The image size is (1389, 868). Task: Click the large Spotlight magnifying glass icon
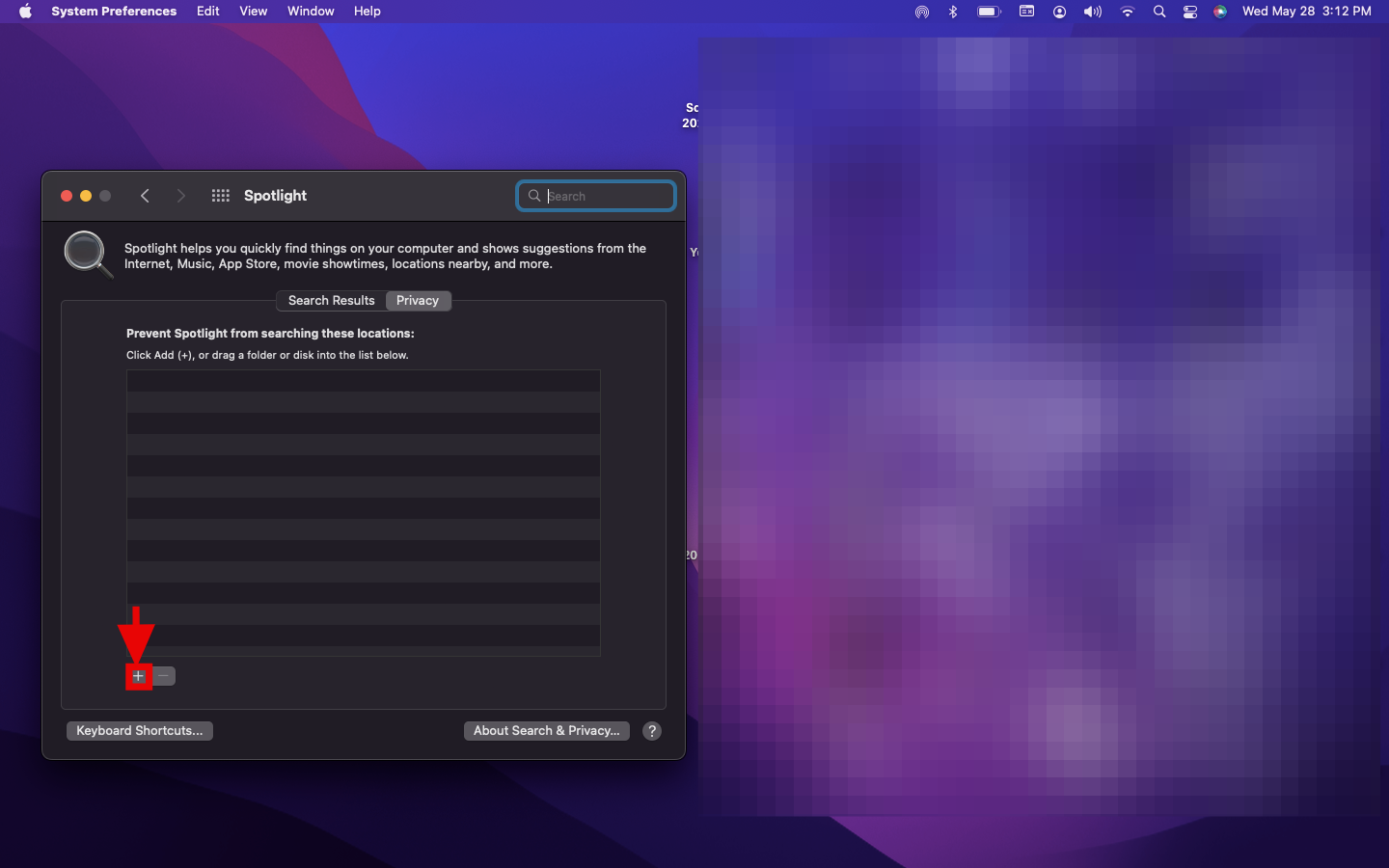88,255
